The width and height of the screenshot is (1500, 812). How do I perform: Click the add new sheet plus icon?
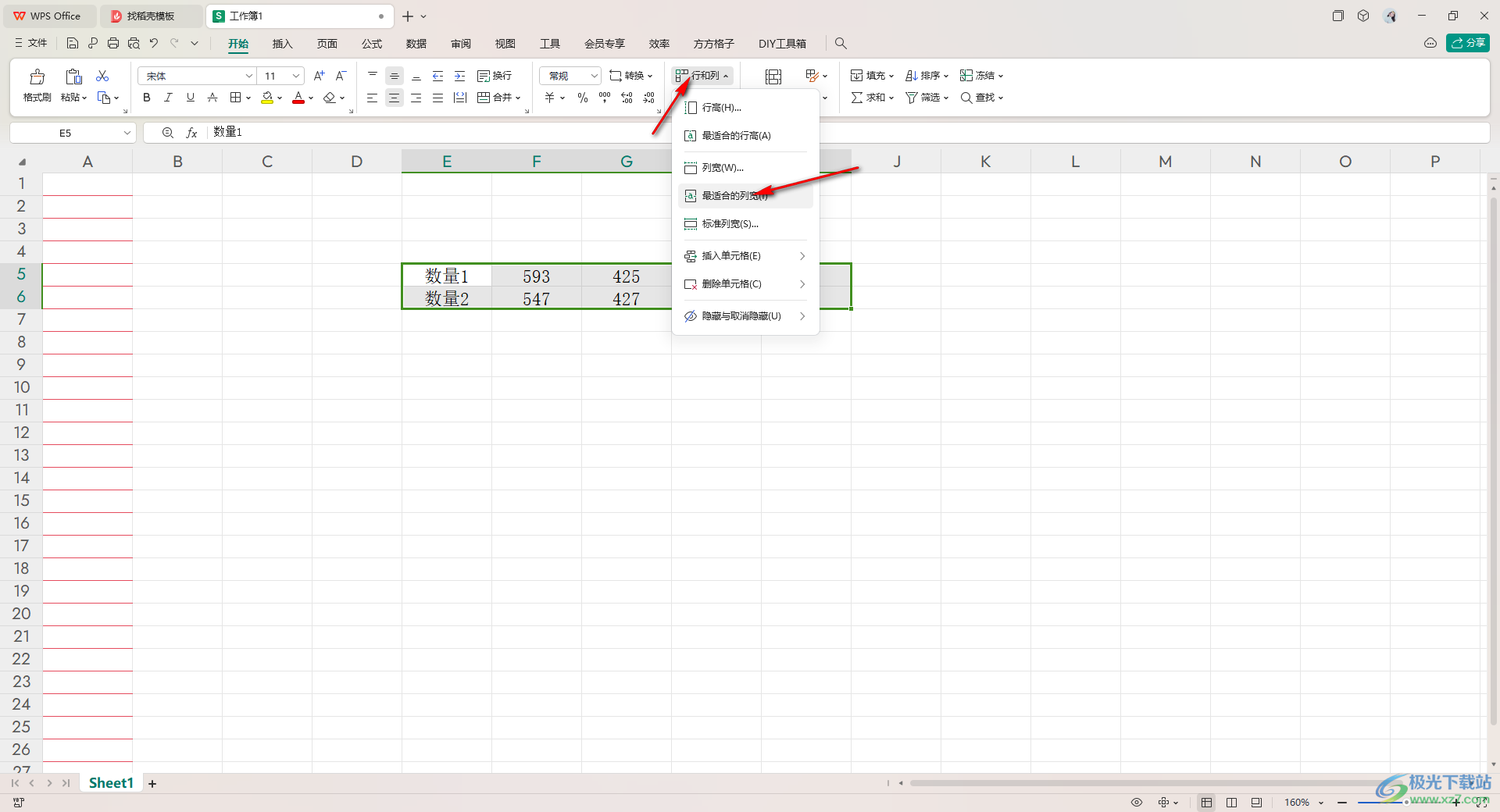click(x=152, y=783)
